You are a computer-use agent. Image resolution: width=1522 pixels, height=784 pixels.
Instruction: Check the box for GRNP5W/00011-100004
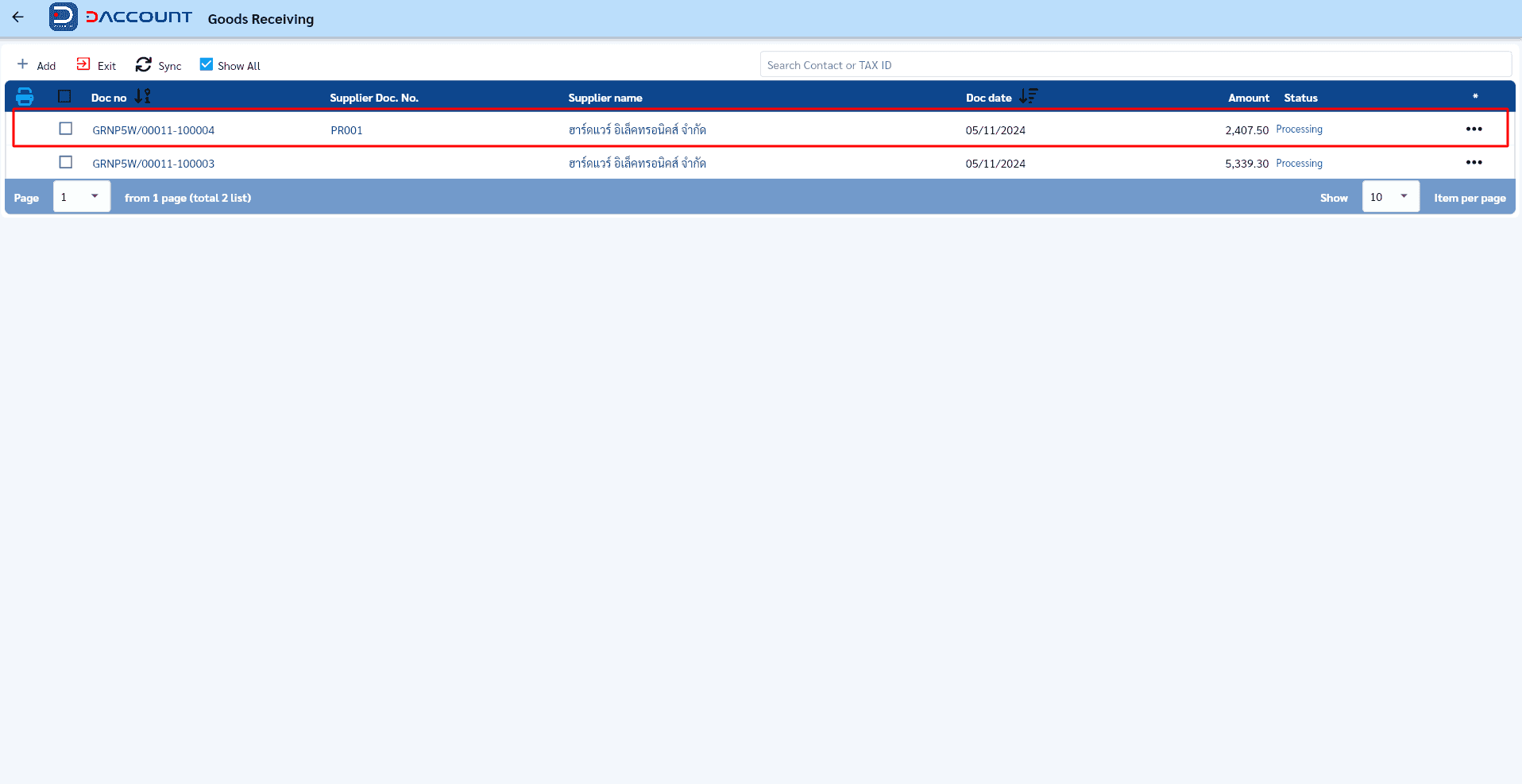pos(66,129)
